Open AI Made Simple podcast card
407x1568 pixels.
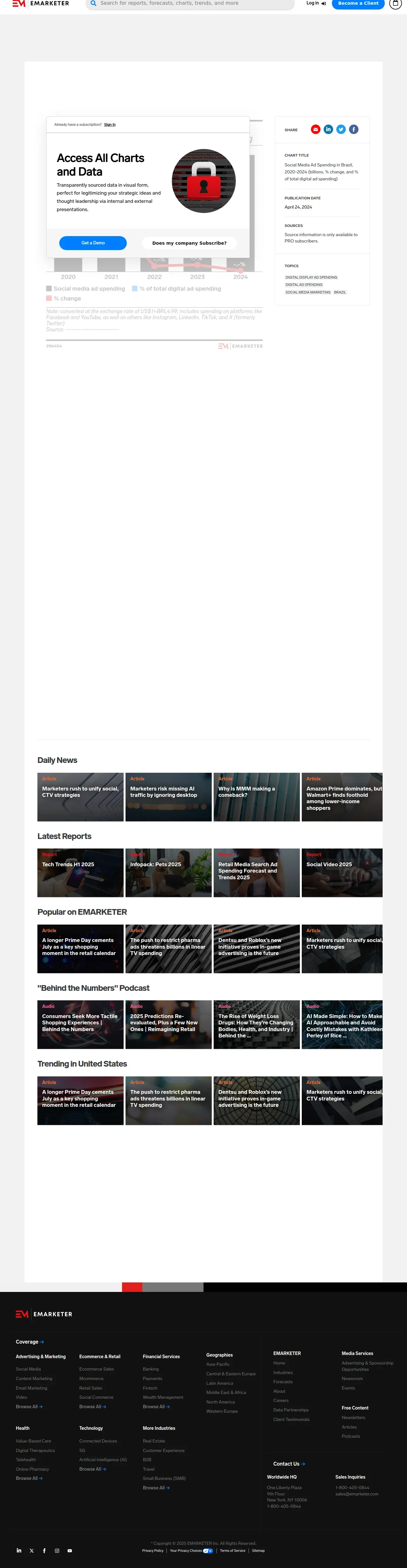pos(342,1024)
